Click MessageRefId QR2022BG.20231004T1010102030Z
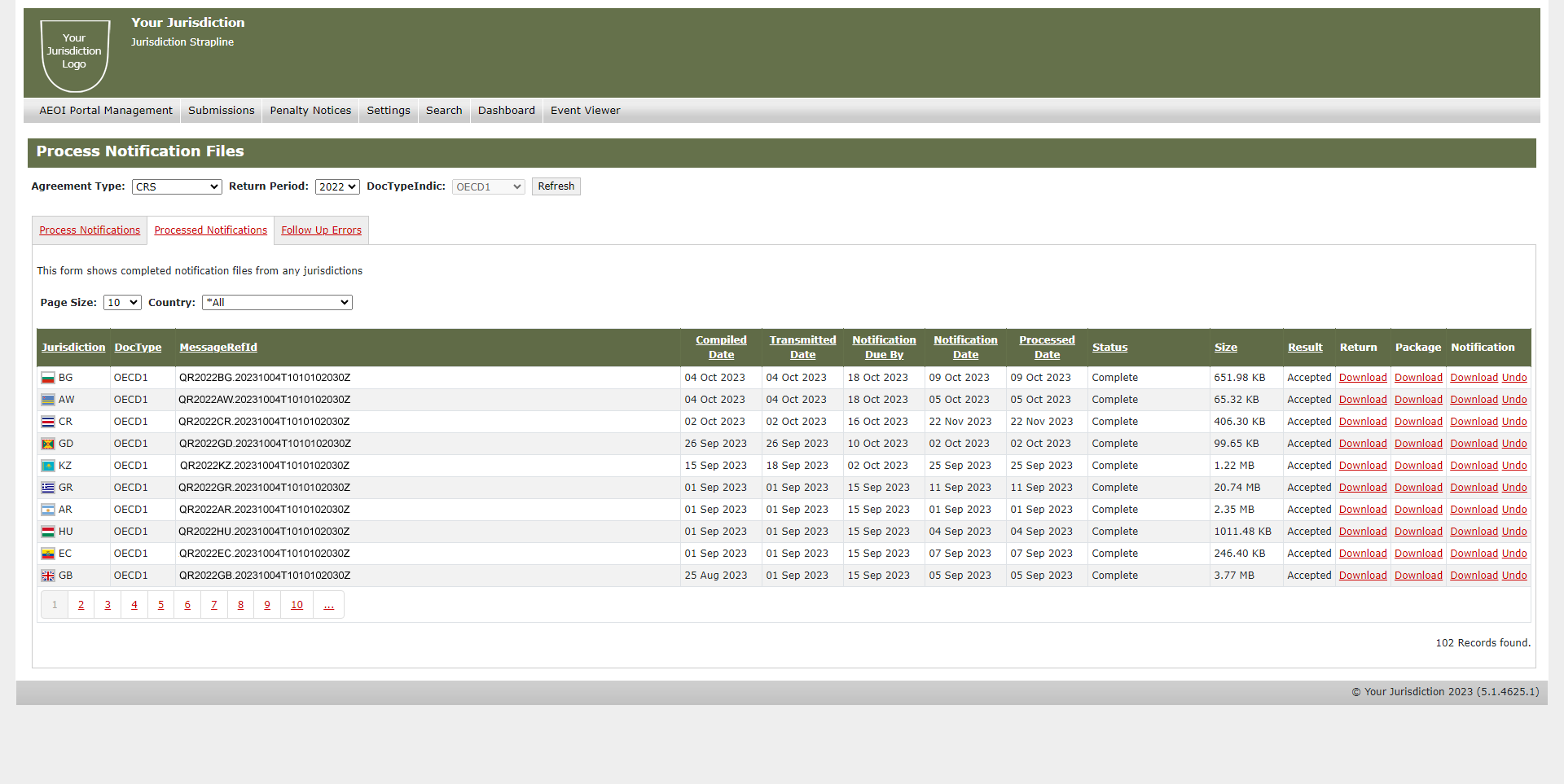Image resolution: width=1564 pixels, height=784 pixels. click(x=265, y=378)
